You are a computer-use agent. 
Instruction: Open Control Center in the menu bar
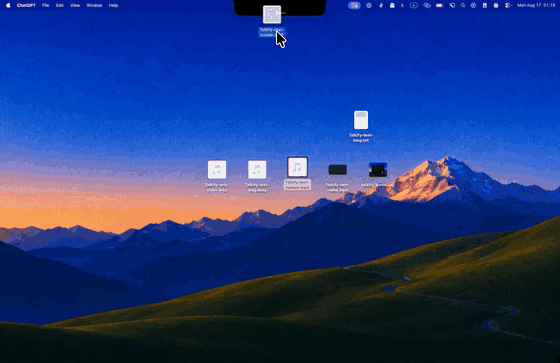pyautogui.click(x=508, y=5)
